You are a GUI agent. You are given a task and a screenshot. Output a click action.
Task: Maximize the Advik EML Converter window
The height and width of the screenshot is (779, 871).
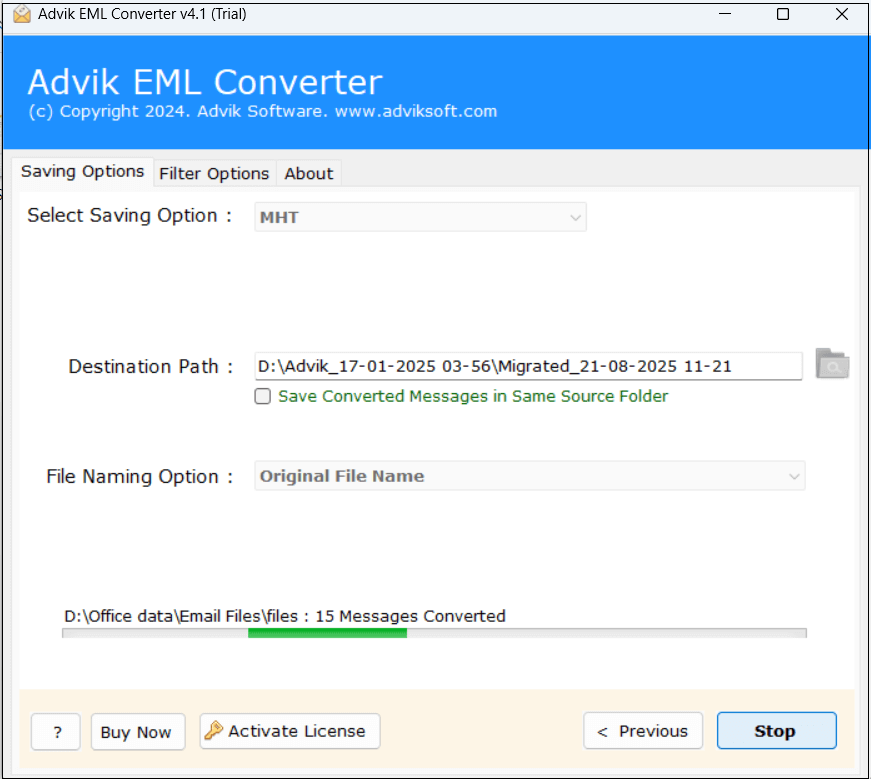coord(783,14)
